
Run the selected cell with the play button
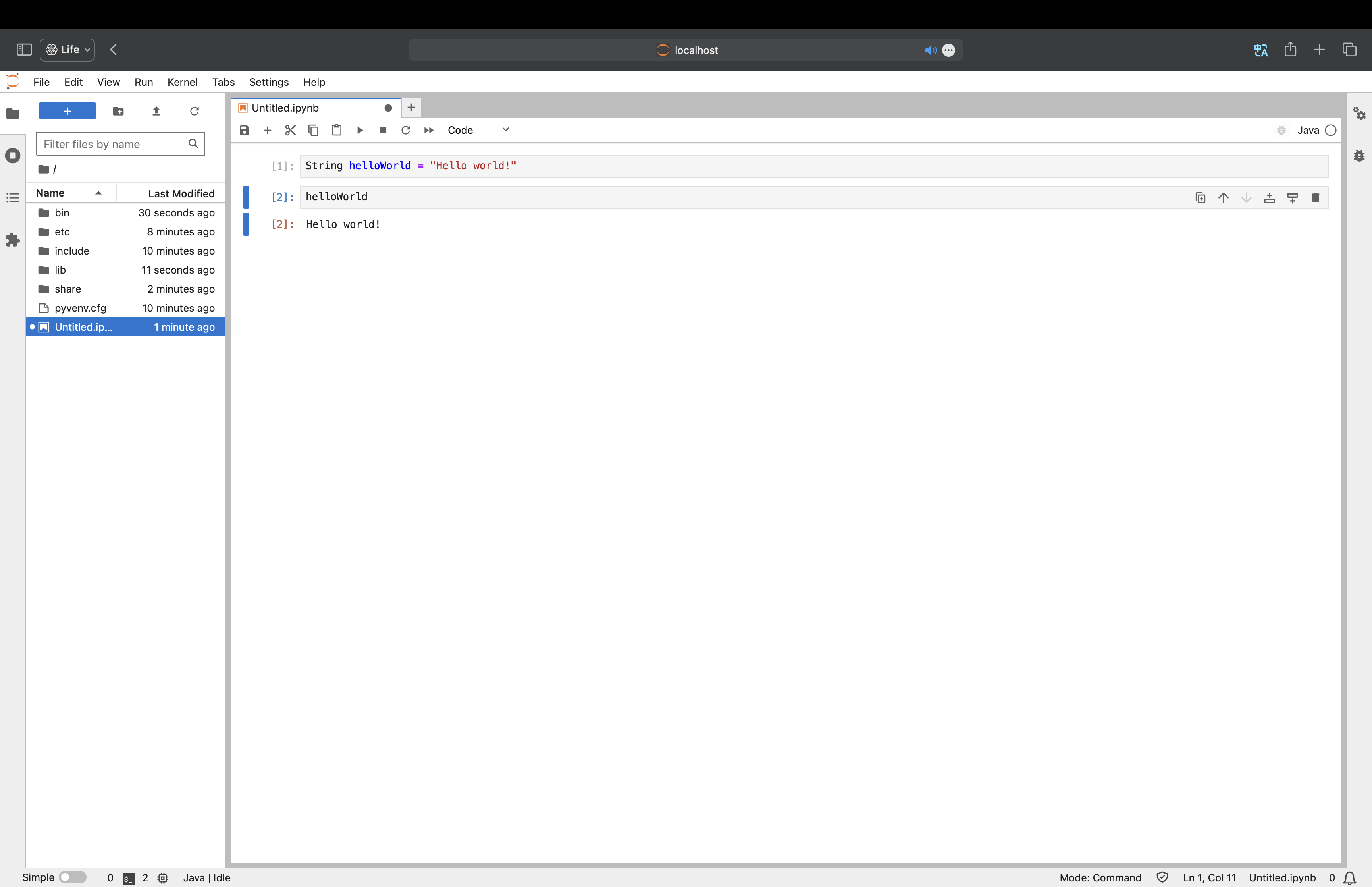pyautogui.click(x=360, y=130)
